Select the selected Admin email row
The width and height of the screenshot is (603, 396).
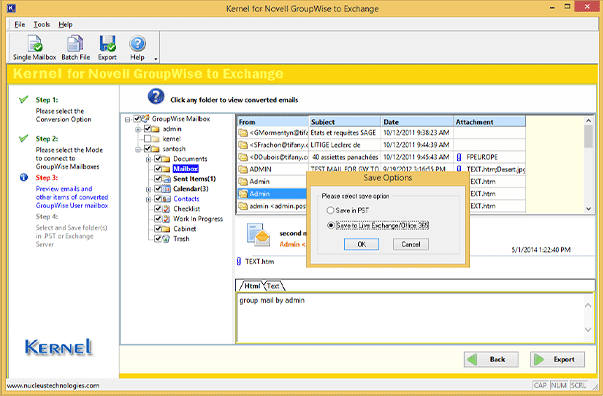272,194
